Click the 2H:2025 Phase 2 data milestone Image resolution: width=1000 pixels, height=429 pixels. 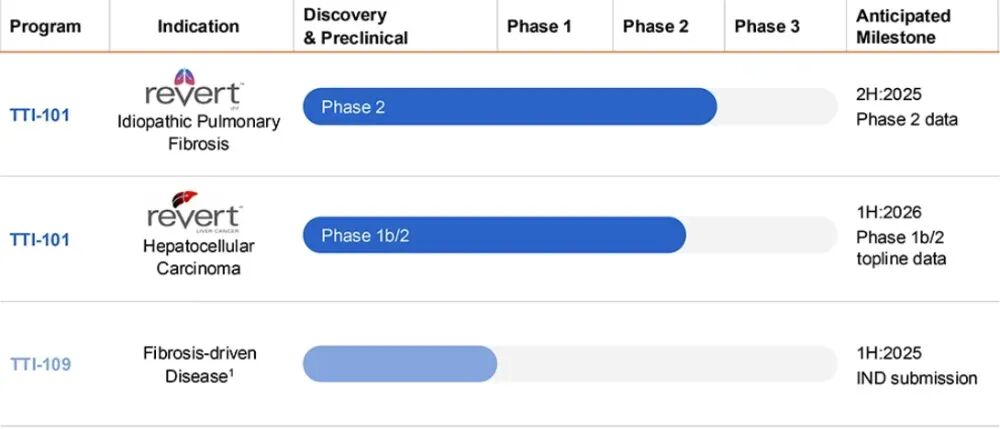coord(907,107)
